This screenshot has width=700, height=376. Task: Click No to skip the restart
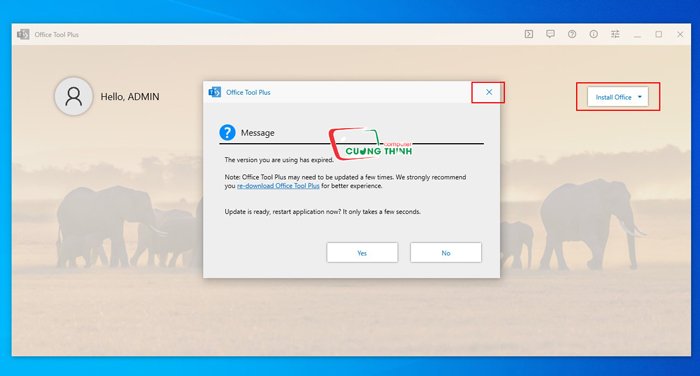(x=446, y=253)
